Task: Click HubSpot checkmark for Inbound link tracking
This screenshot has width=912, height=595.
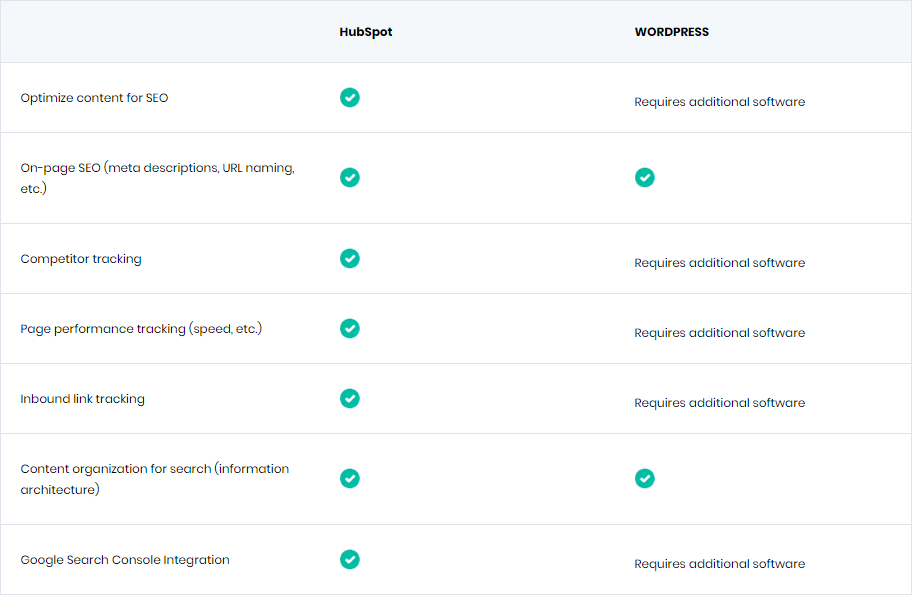Action: [350, 398]
